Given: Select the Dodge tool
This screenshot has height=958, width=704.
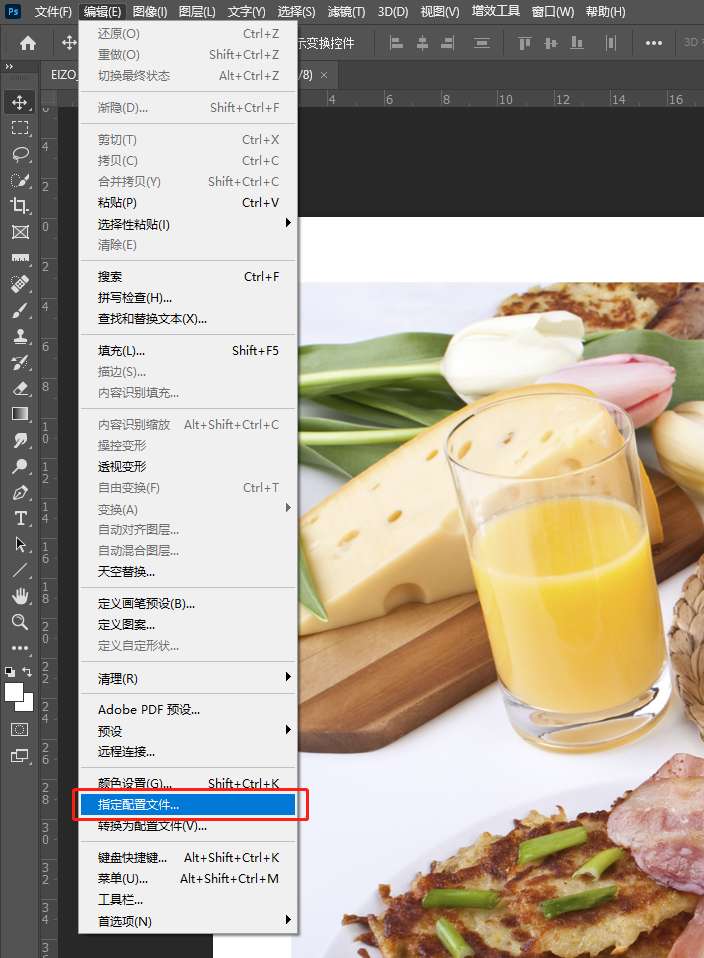Looking at the screenshot, I should pos(20,467).
